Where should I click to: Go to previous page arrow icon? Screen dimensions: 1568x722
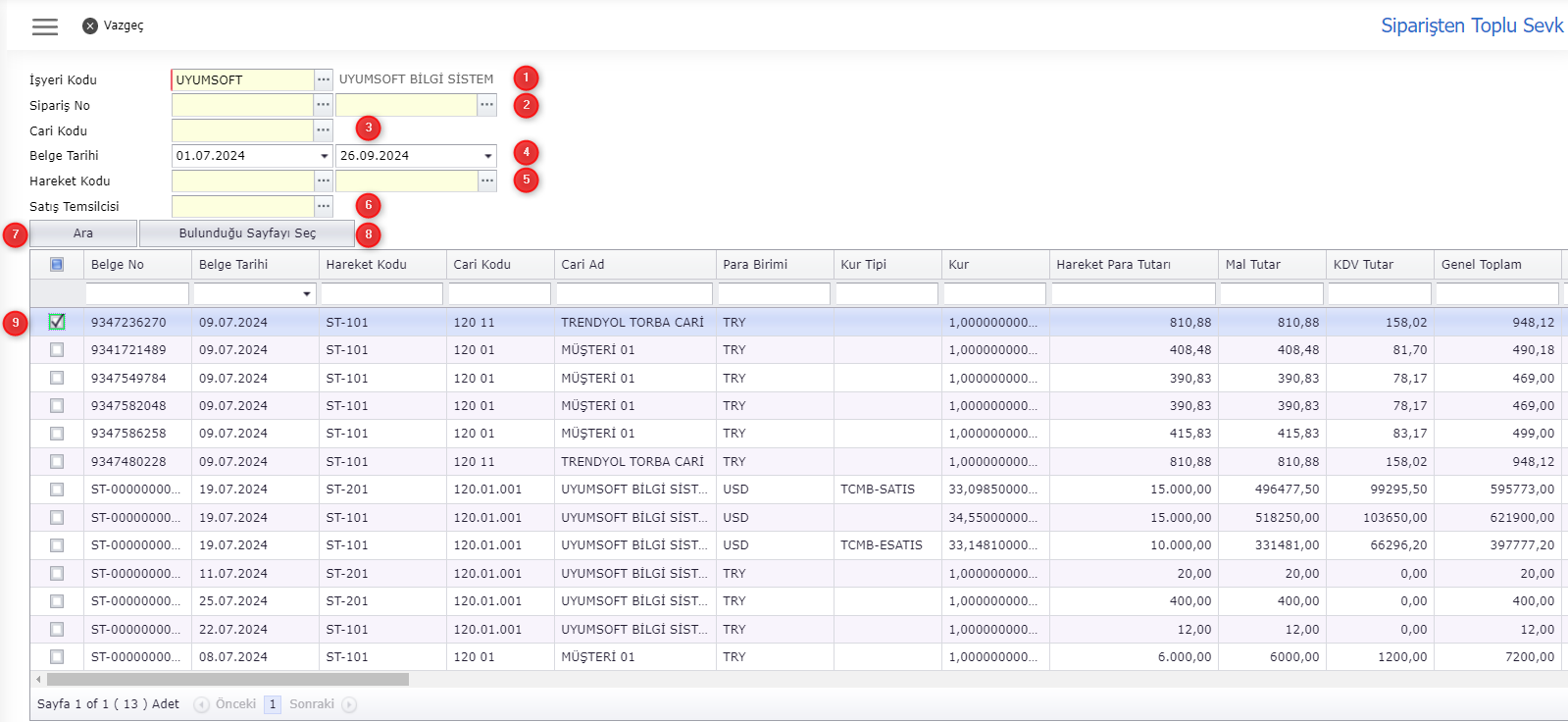tap(202, 704)
